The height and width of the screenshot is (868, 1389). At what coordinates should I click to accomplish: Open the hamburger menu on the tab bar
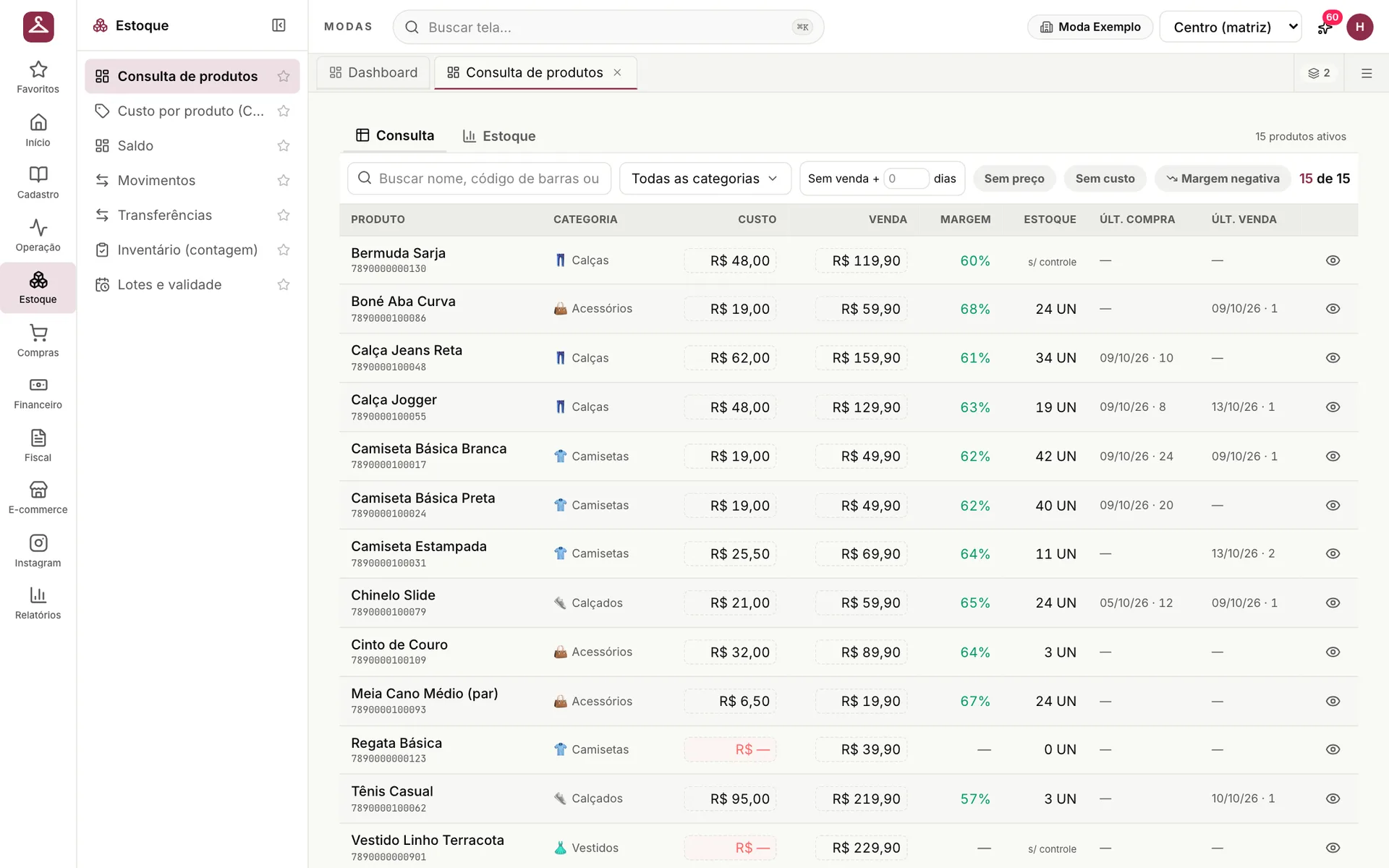coord(1367,73)
